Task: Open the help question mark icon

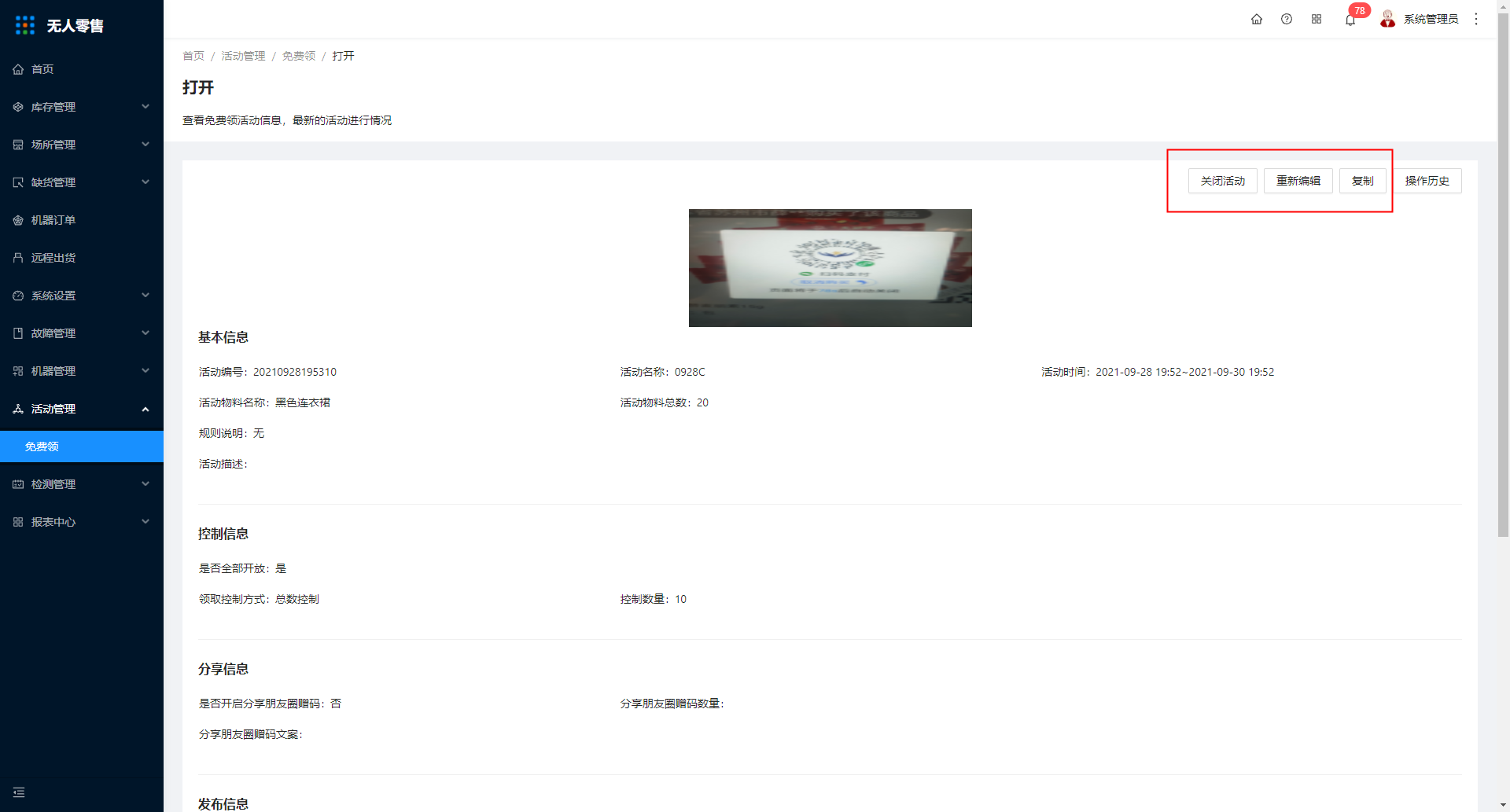Action: [x=1287, y=19]
